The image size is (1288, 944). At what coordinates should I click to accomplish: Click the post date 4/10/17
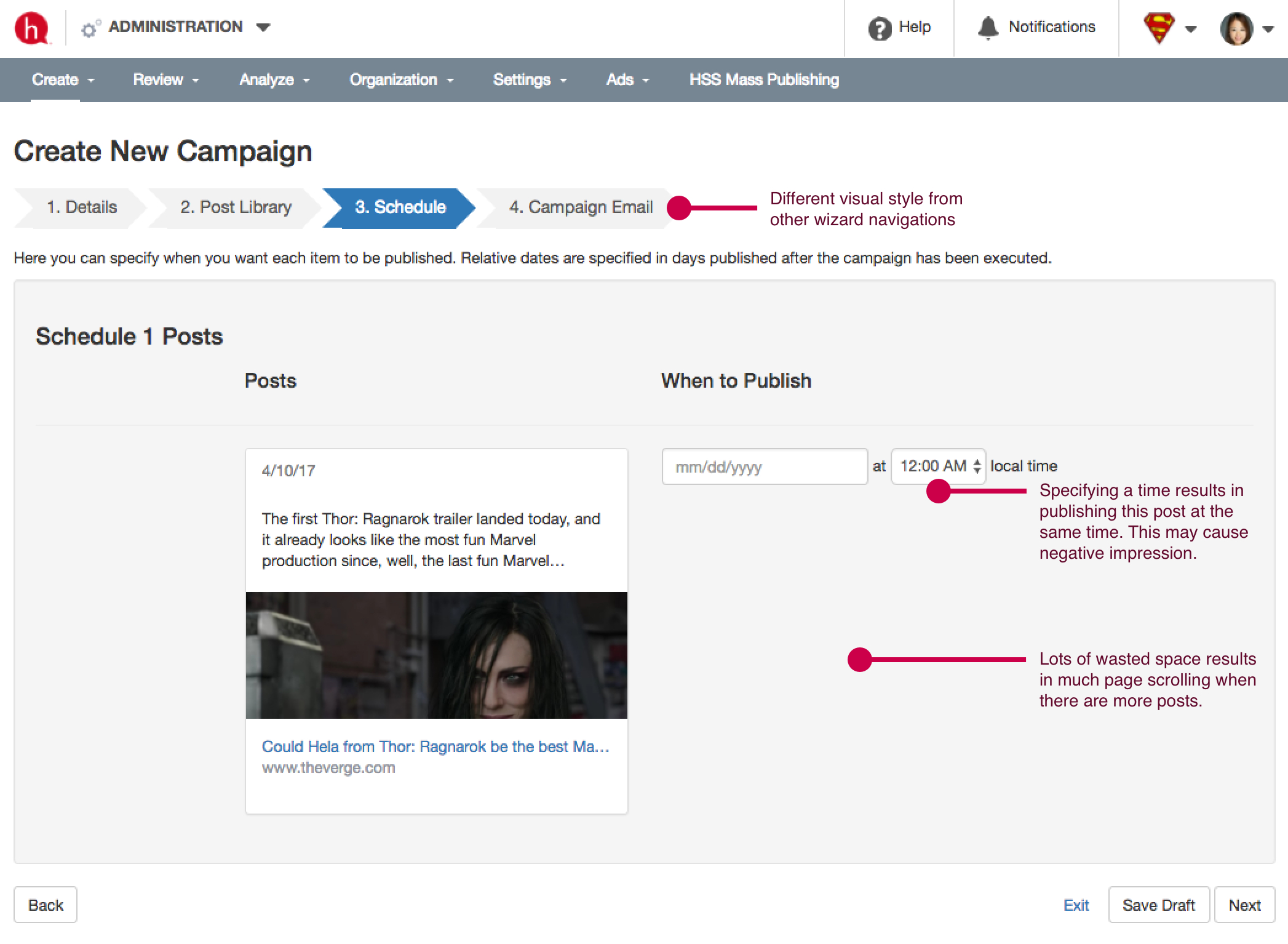(x=288, y=471)
